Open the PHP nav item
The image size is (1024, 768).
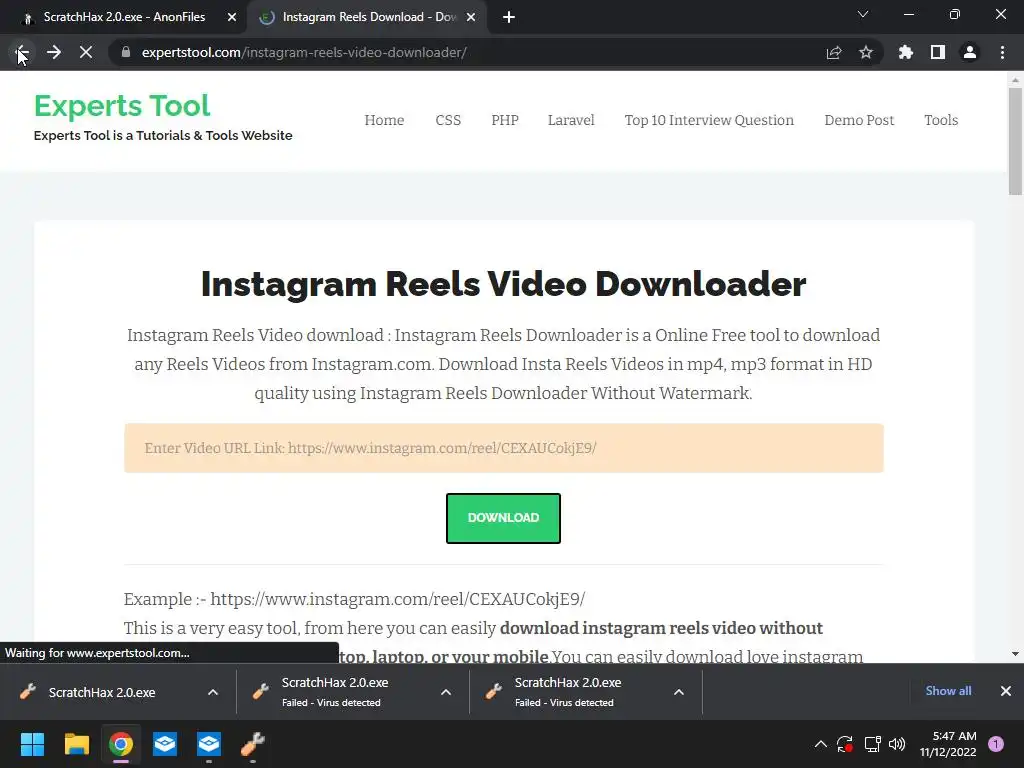[x=505, y=120]
